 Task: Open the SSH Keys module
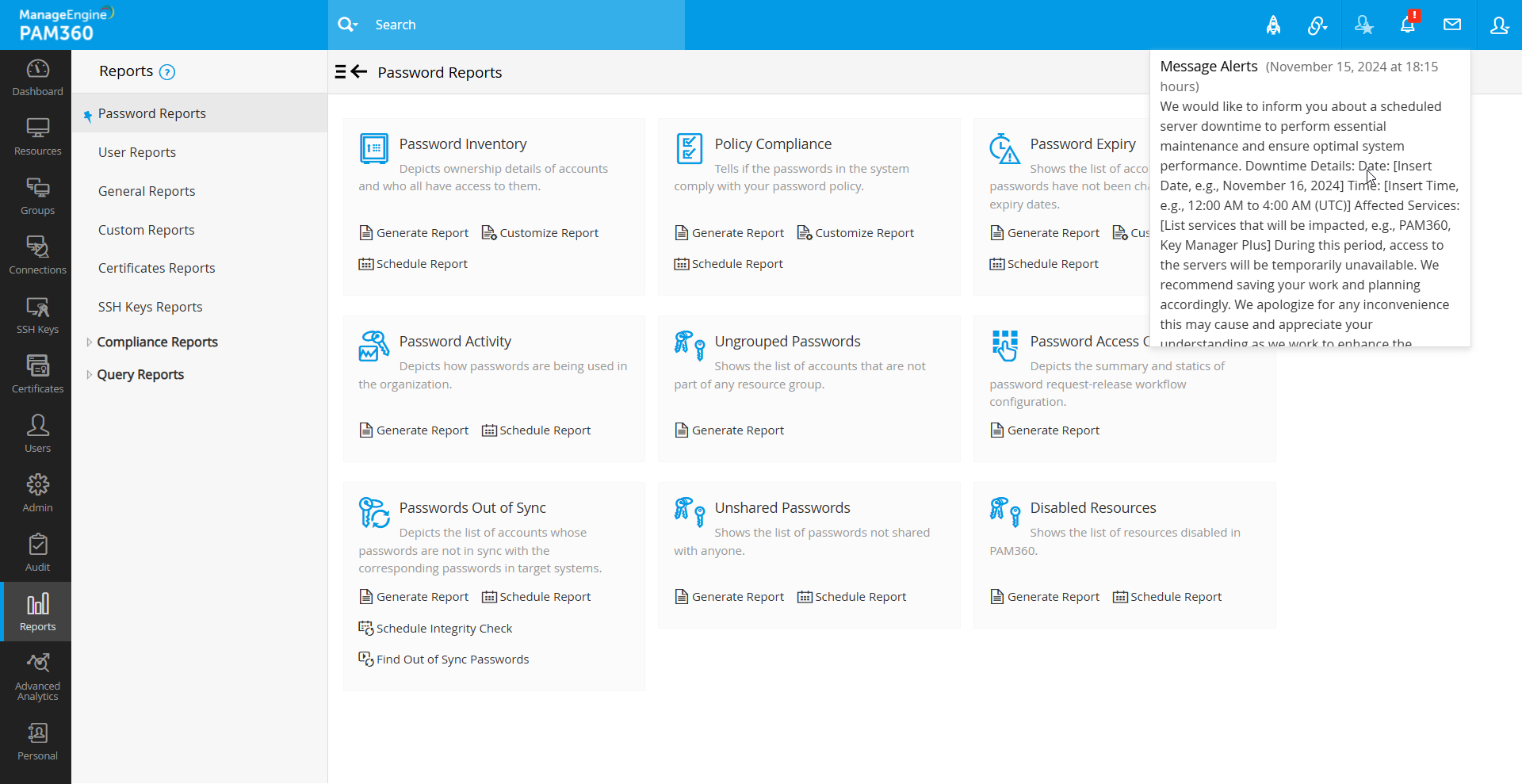click(37, 316)
